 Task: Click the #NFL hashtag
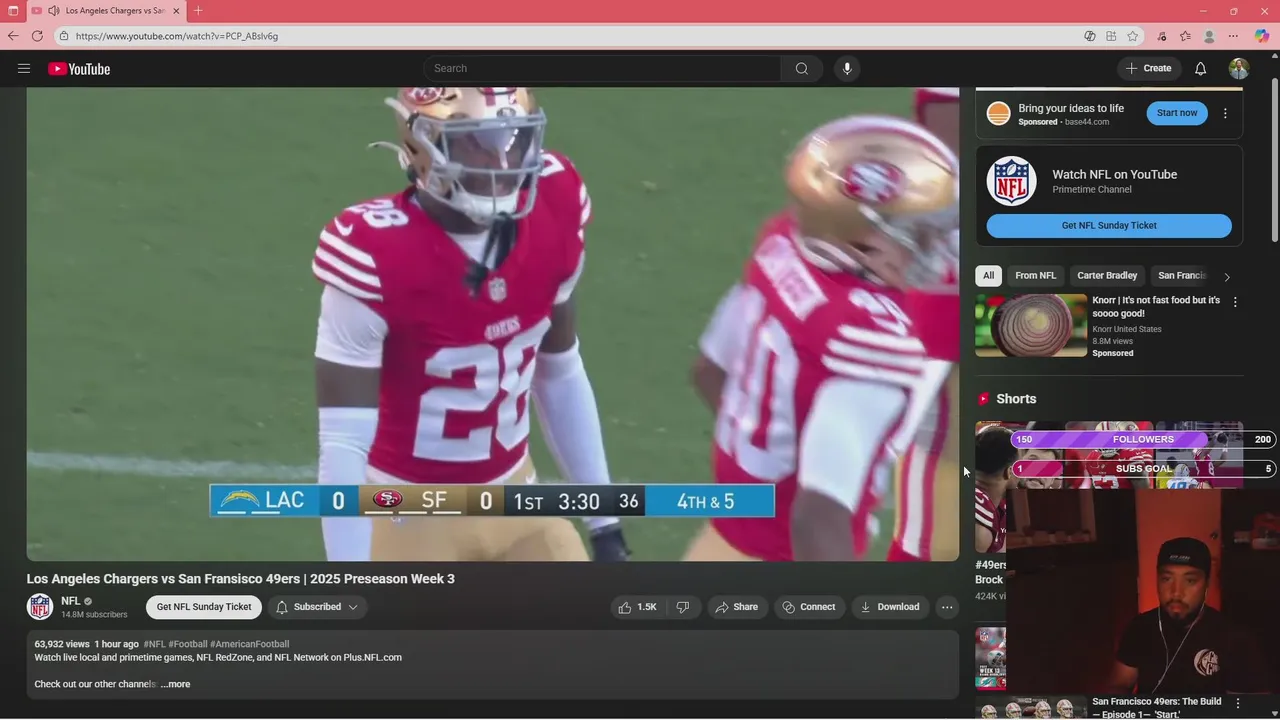[x=154, y=644]
